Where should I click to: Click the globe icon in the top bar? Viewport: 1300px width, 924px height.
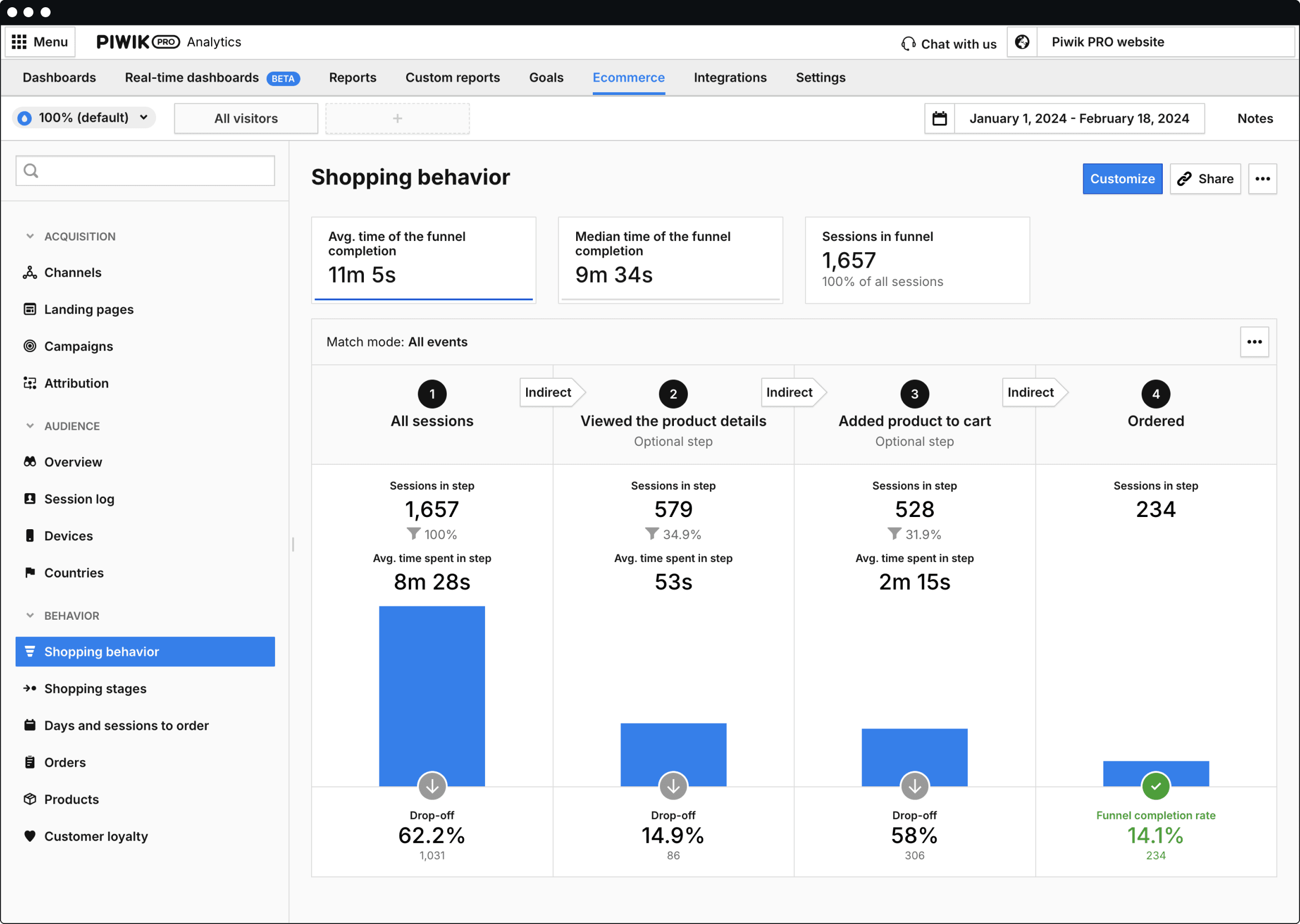1022,42
